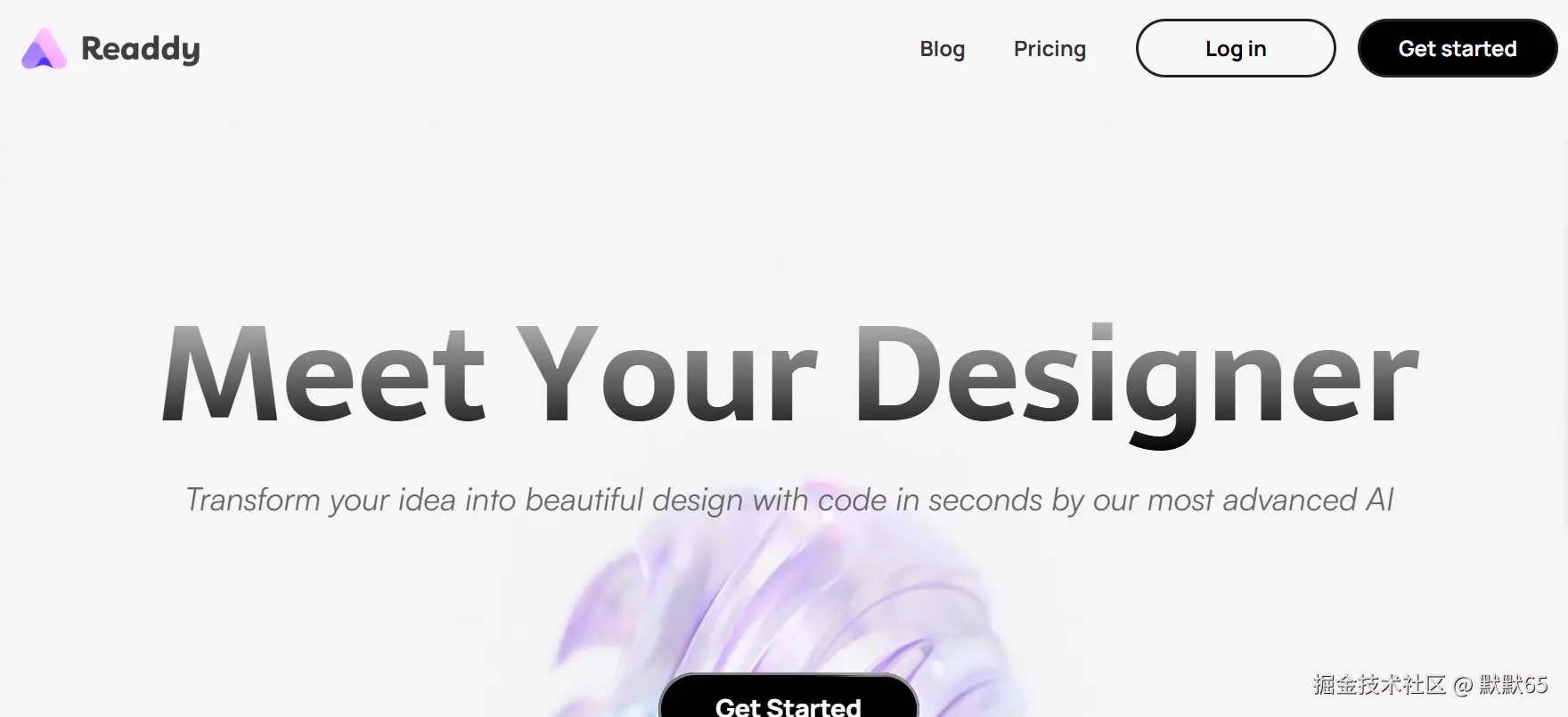Click the purple Readdy triangle logo icon
The image size is (1568, 717).
coord(44,48)
